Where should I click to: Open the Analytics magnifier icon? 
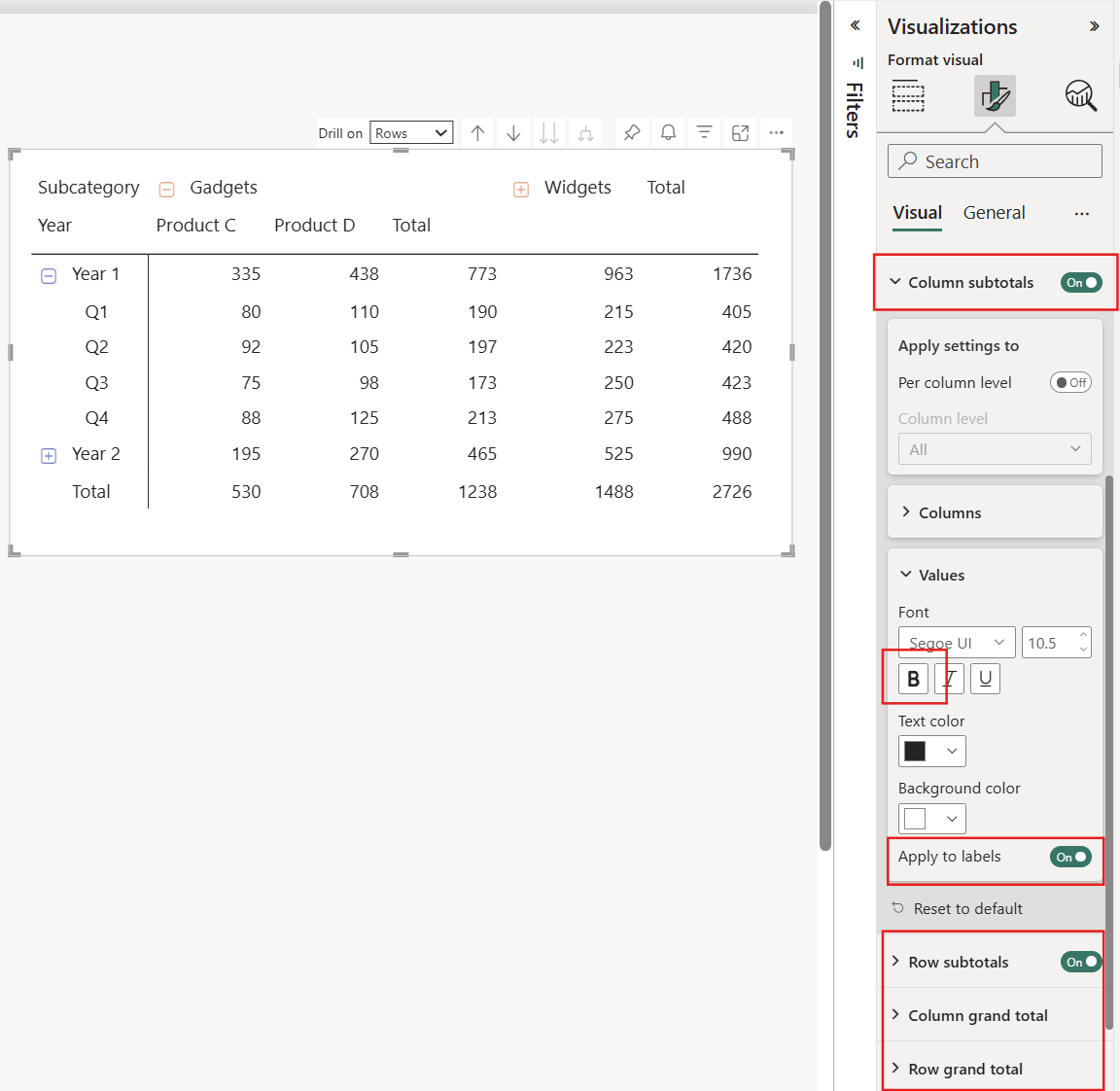pos(1081,95)
